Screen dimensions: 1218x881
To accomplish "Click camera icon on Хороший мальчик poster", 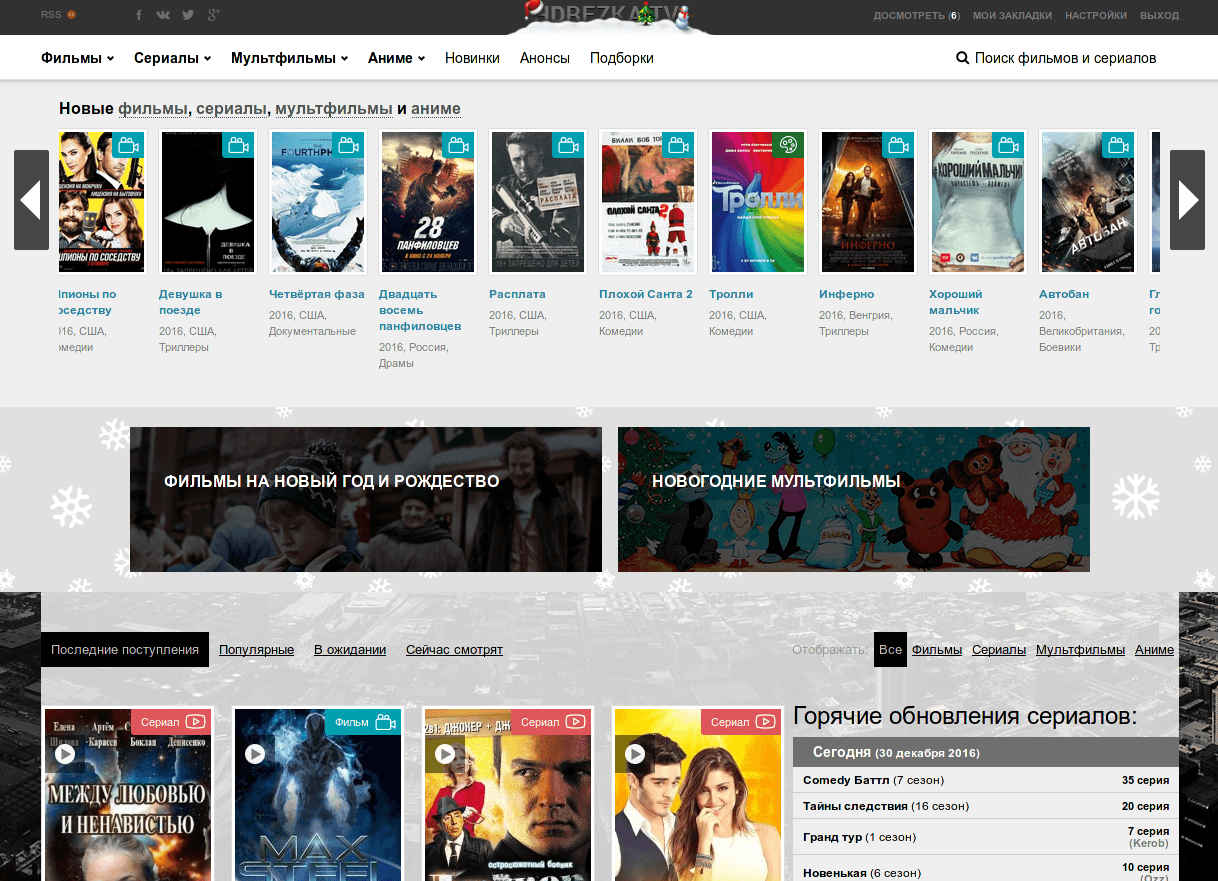I will 1007,146.
